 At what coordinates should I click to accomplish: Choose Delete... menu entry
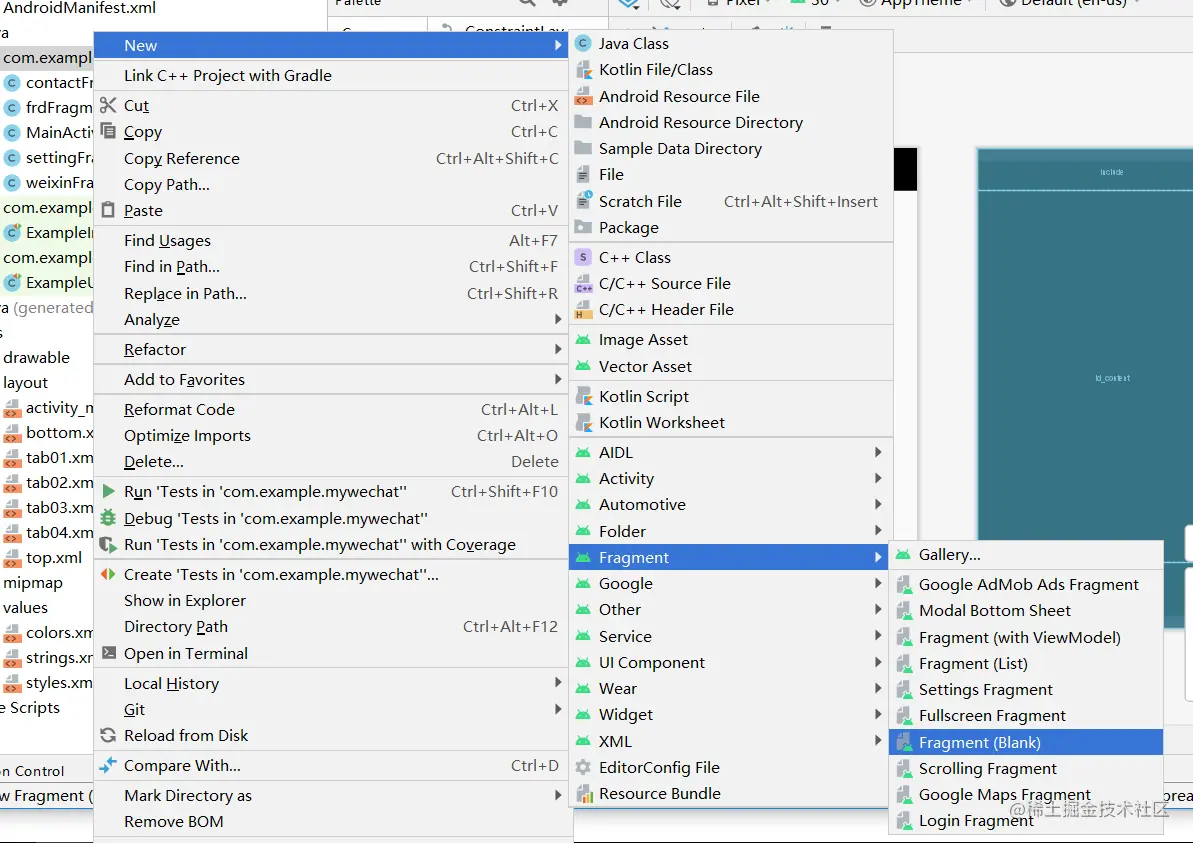(x=331, y=461)
